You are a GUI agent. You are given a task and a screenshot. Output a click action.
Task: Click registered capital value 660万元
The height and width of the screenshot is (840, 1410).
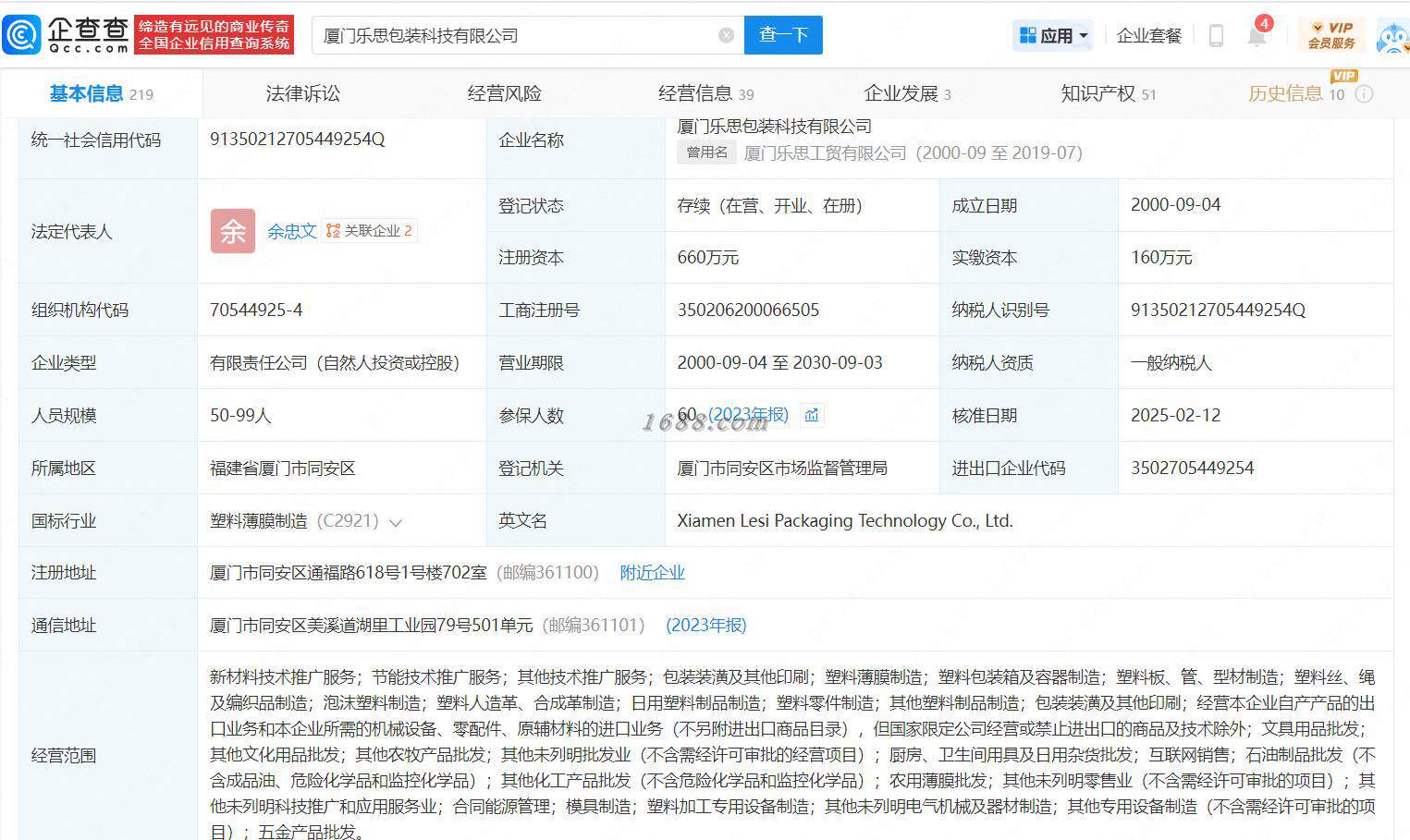point(707,258)
